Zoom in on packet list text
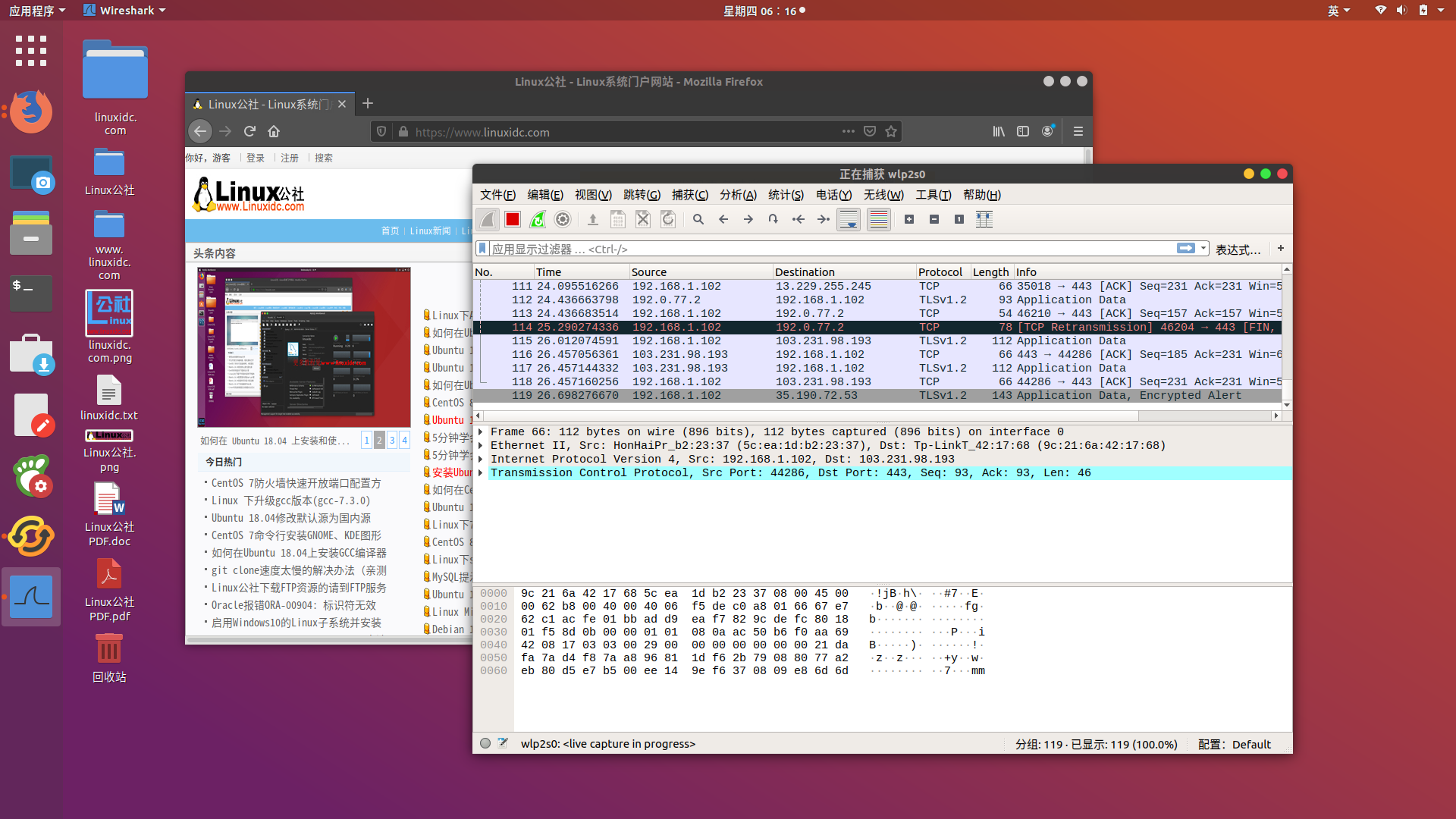This screenshot has width=1456, height=819. [909, 219]
